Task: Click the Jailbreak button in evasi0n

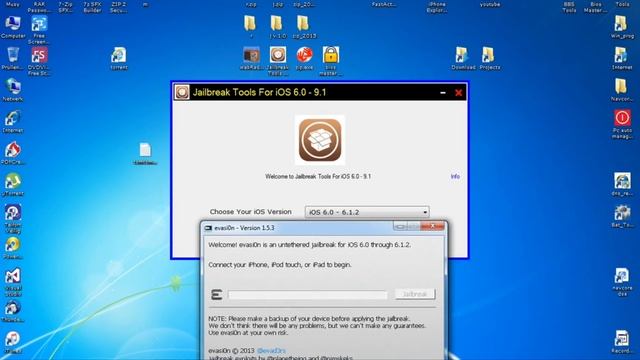Action: pyautogui.click(x=415, y=294)
